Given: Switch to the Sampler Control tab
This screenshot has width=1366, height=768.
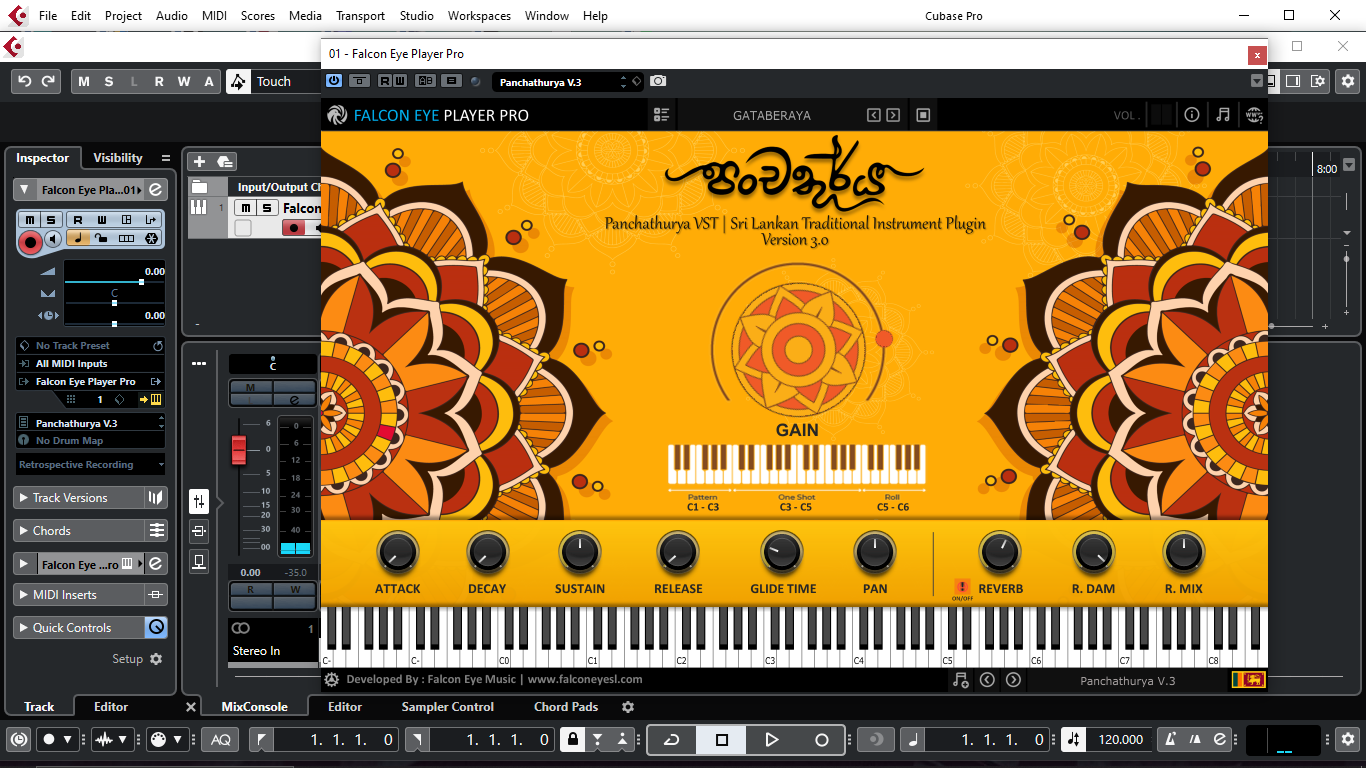Looking at the screenshot, I should (x=447, y=707).
